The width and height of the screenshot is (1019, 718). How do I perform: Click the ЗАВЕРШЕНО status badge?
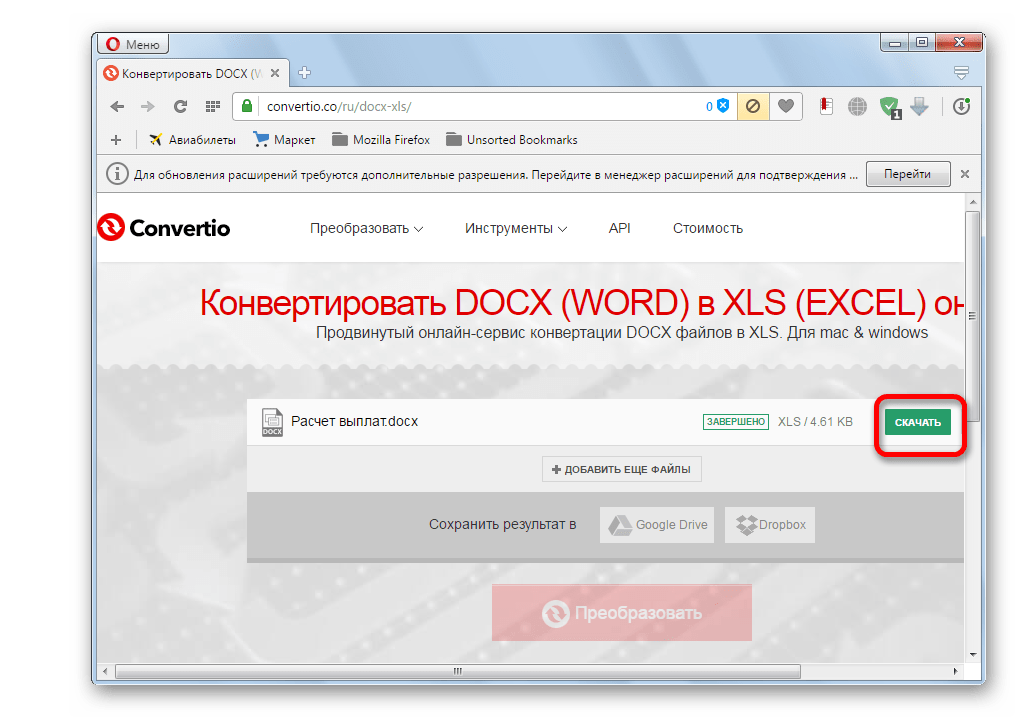click(736, 422)
